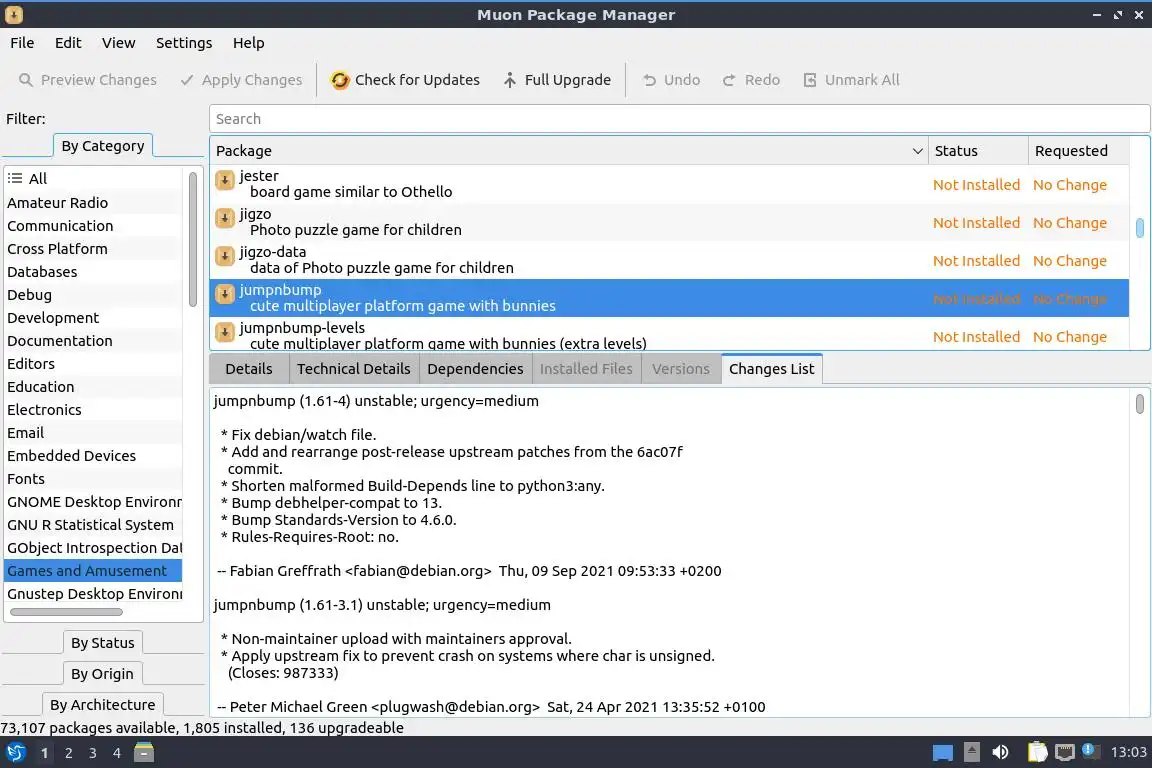
Task: Open the File menu
Action: tap(22, 43)
